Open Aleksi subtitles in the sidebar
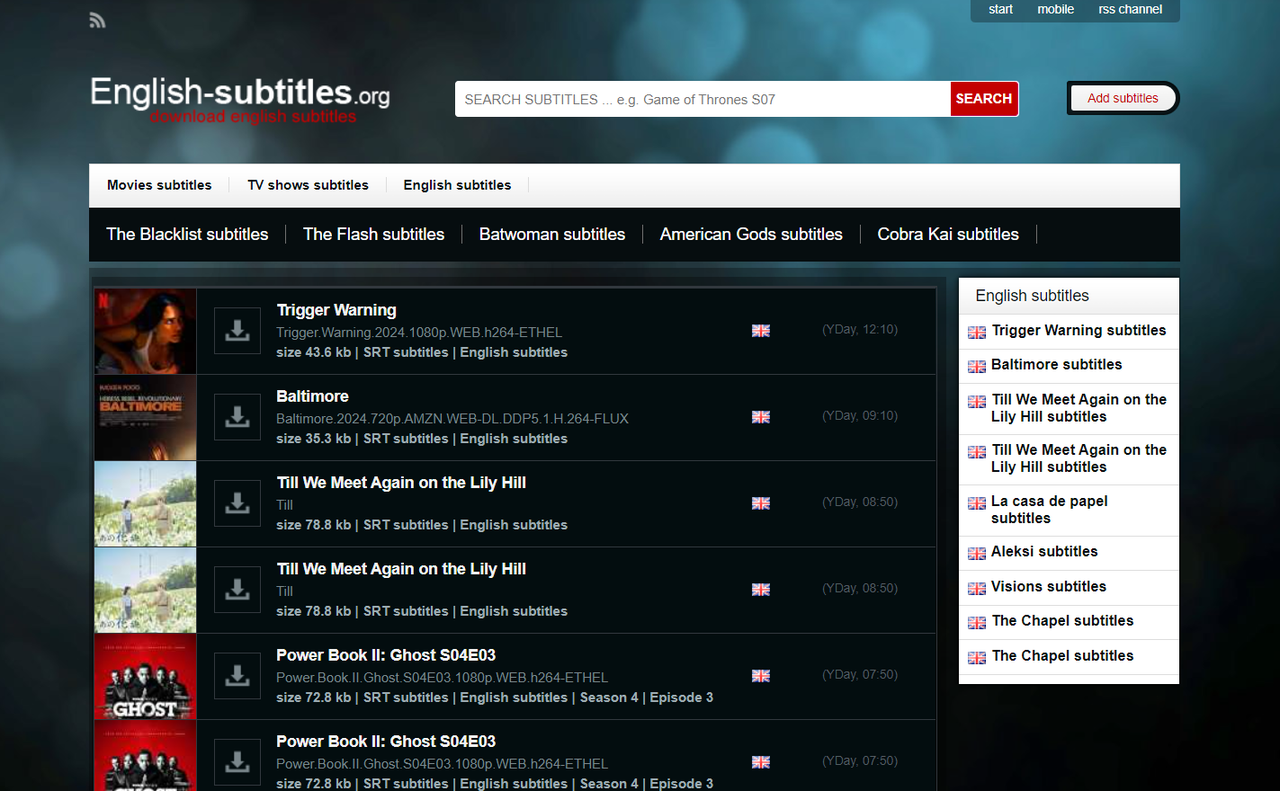The height and width of the screenshot is (791, 1280). coord(1043,552)
